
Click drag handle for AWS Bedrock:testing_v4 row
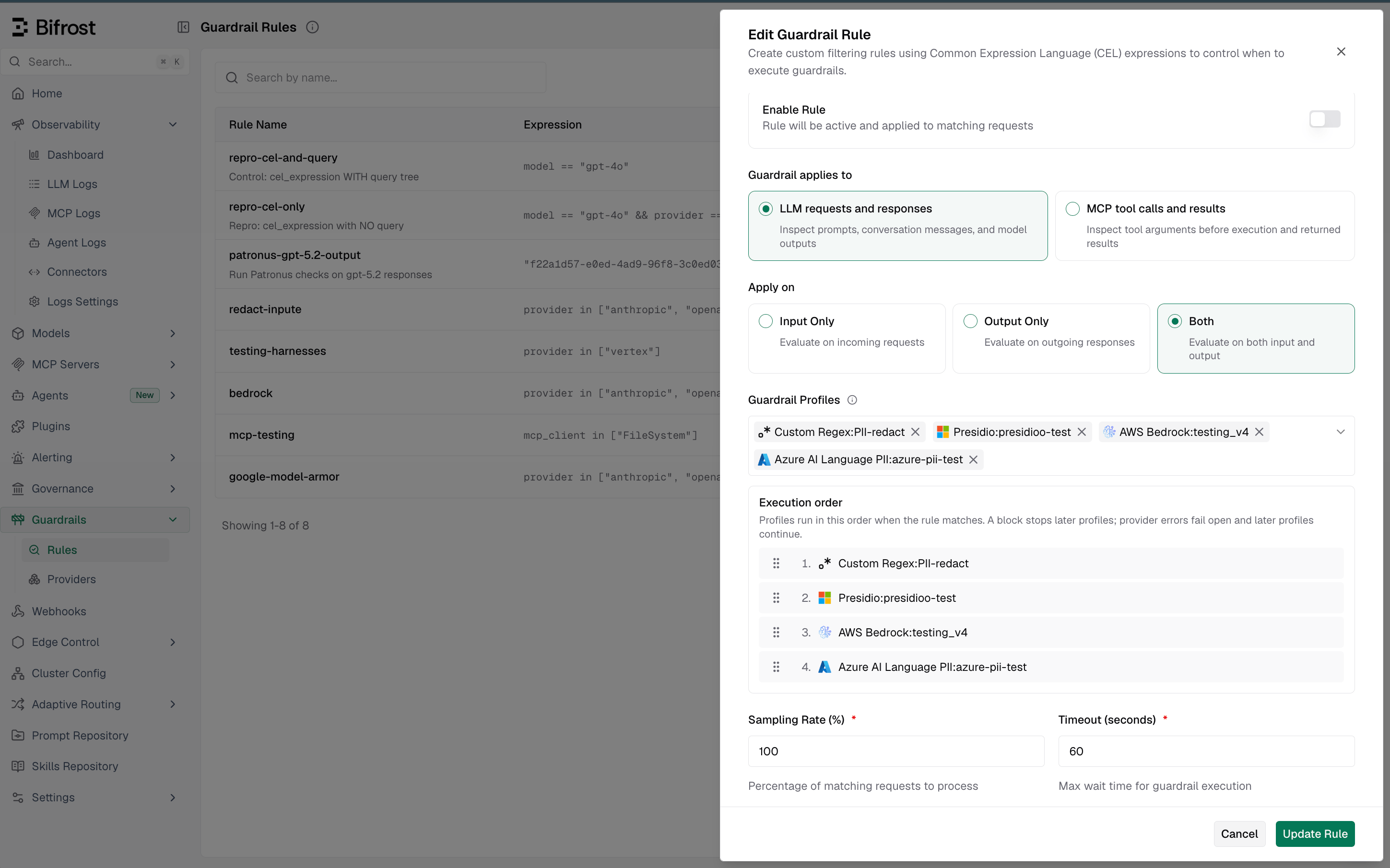(x=776, y=632)
